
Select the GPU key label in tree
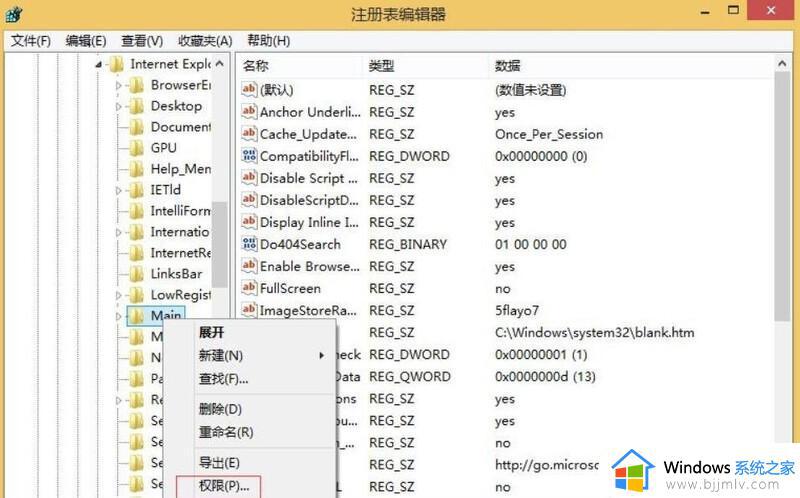pyautogui.click(x=164, y=148)
